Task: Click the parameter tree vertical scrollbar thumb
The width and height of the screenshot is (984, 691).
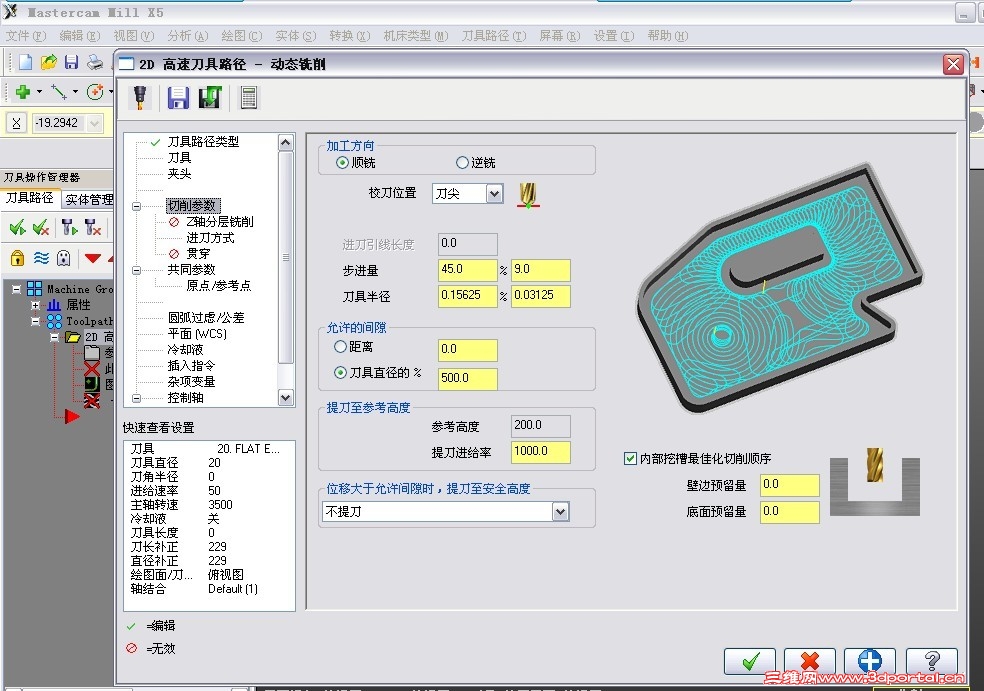Action: pos(286,257)
